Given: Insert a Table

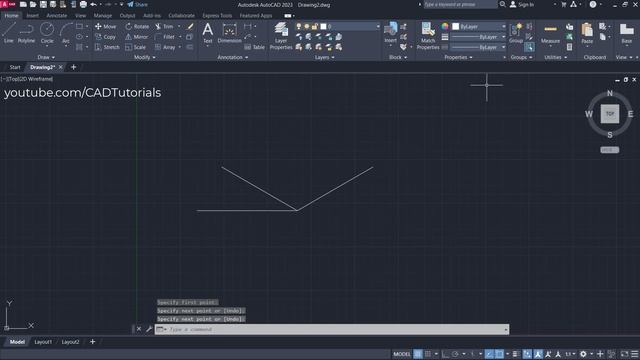Looking at the screenshot, I should (x=254, y=47).
